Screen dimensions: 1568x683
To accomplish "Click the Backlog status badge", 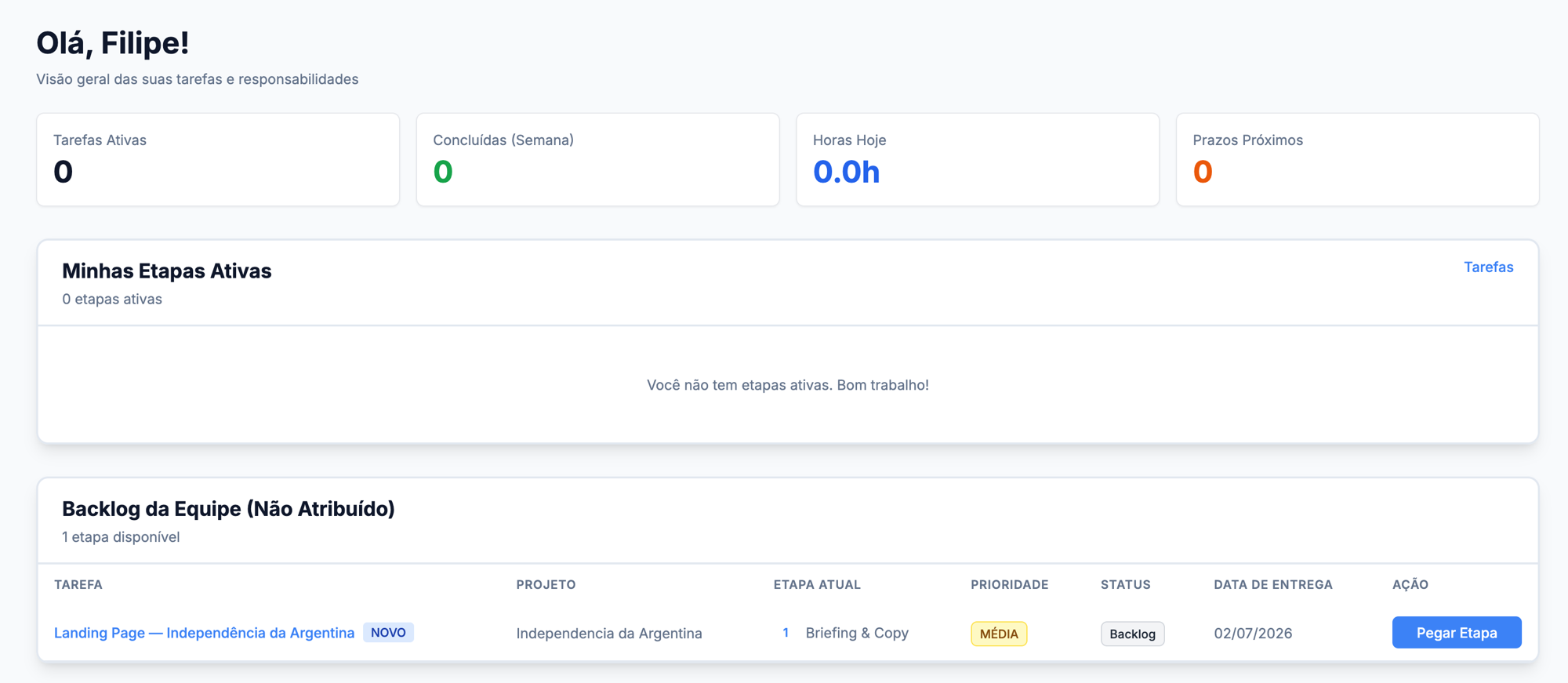I will pyautogui.click(x=1132, y=634).
